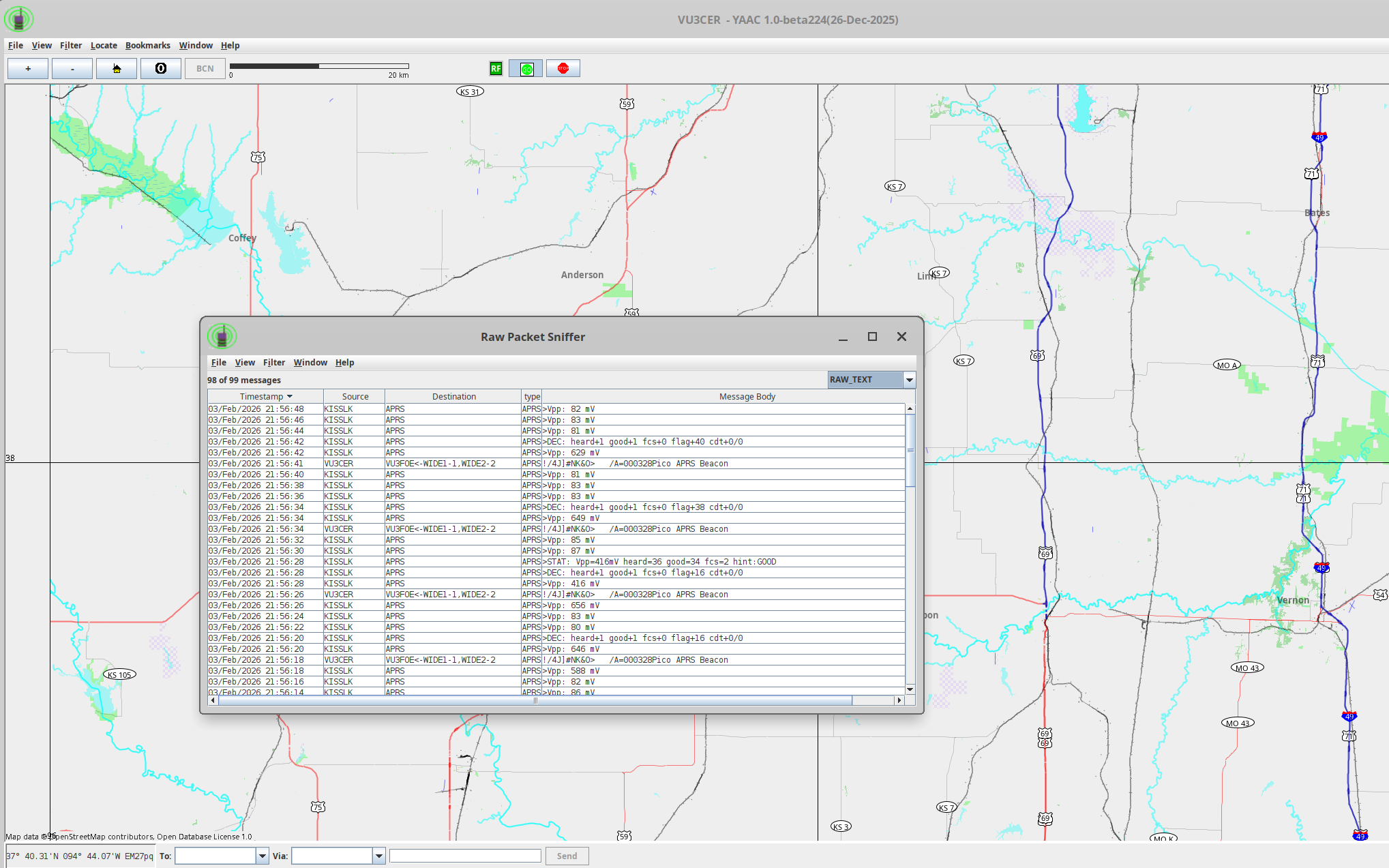Image resolution: width=1389 pixels, height=868 pixels.
Task: Toggle the green GO button
Action: pyautogui.click(x=526, y=69)
